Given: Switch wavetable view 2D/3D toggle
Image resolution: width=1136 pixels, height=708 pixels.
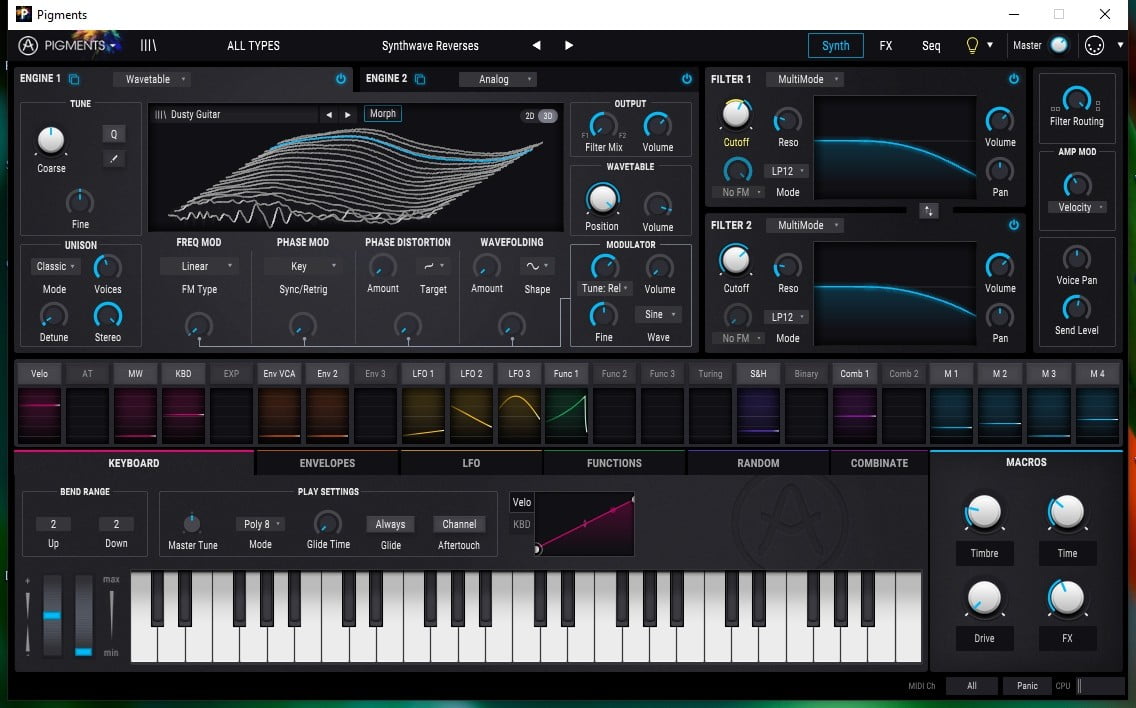Looking at the screenshot, I should (x=539, y=116).
